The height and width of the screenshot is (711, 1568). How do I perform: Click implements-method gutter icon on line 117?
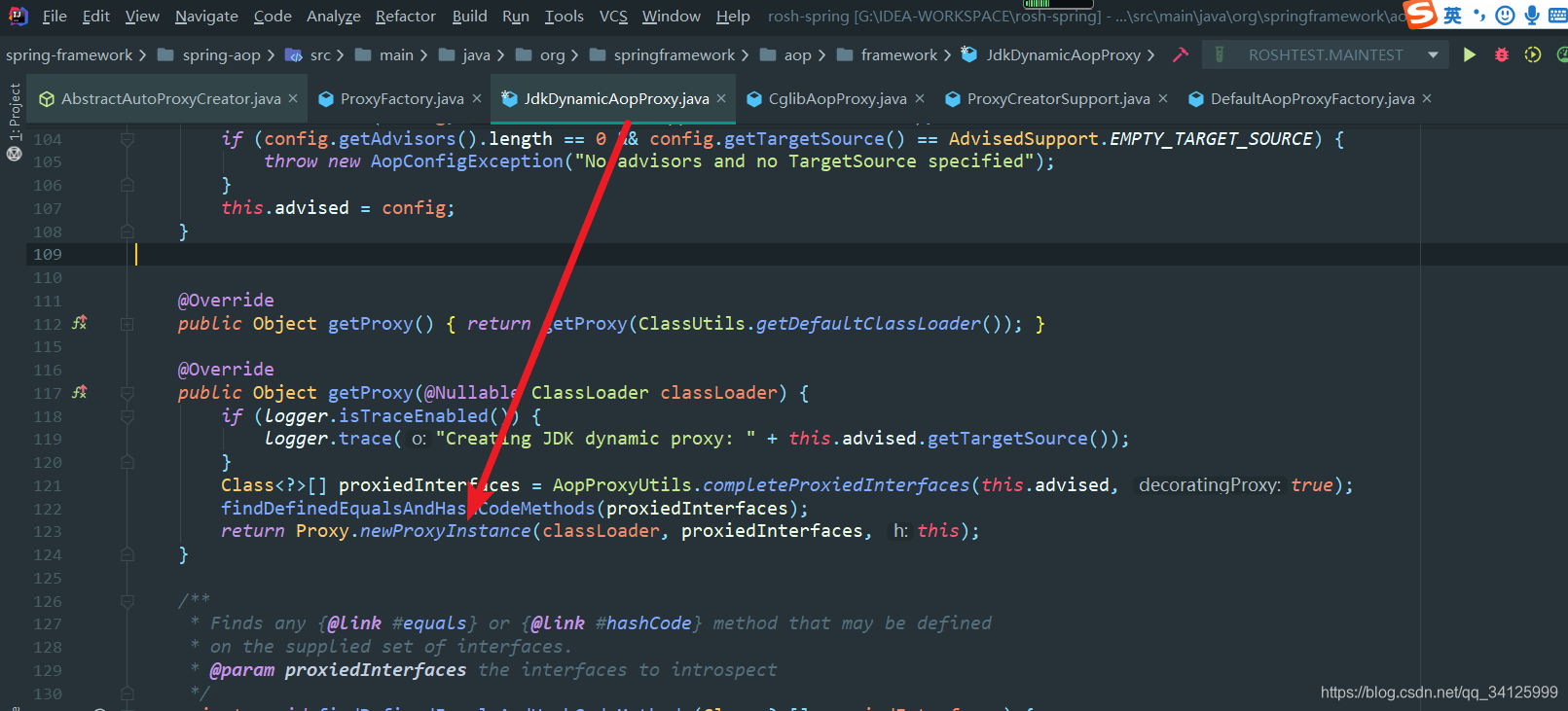click(x=80, y=393)
